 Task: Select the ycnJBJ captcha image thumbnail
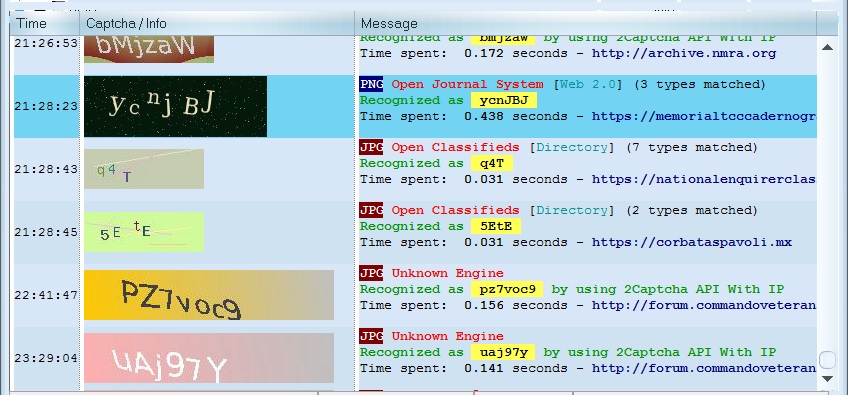point(175,106)
